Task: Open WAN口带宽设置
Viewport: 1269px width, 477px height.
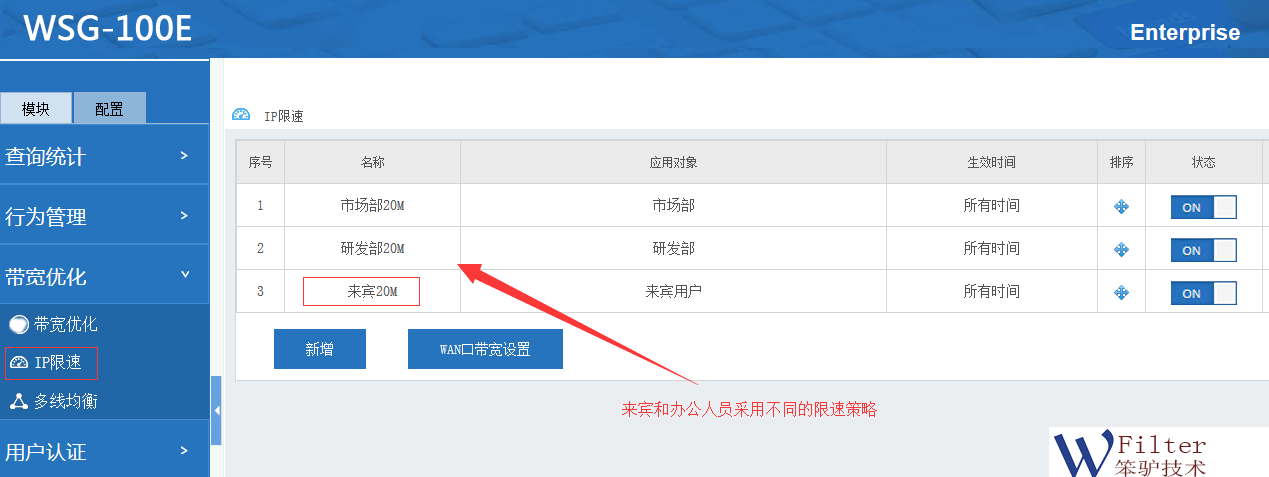Action: tap(485, 349)
